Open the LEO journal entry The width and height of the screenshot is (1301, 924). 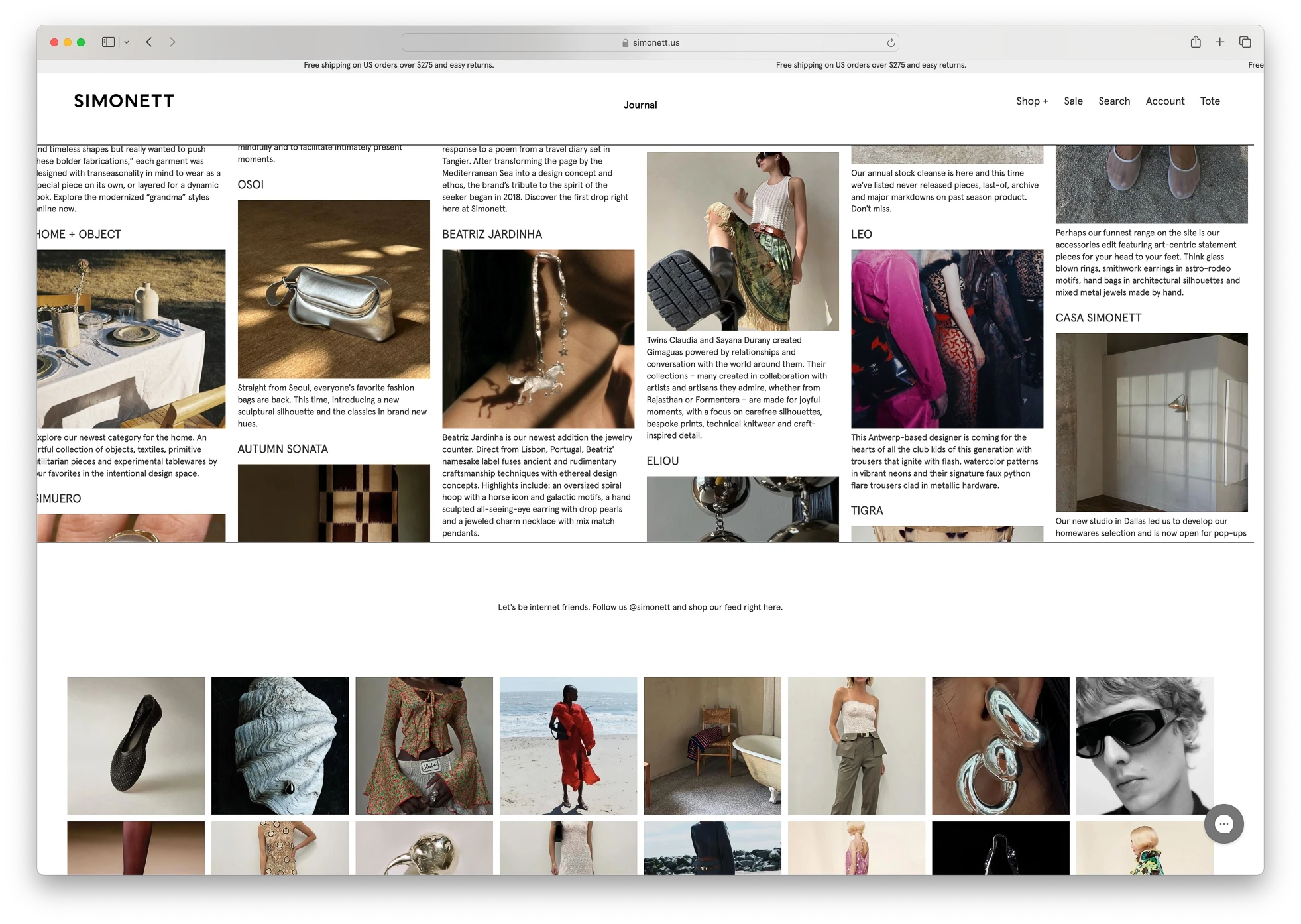(x=862, y=235)
